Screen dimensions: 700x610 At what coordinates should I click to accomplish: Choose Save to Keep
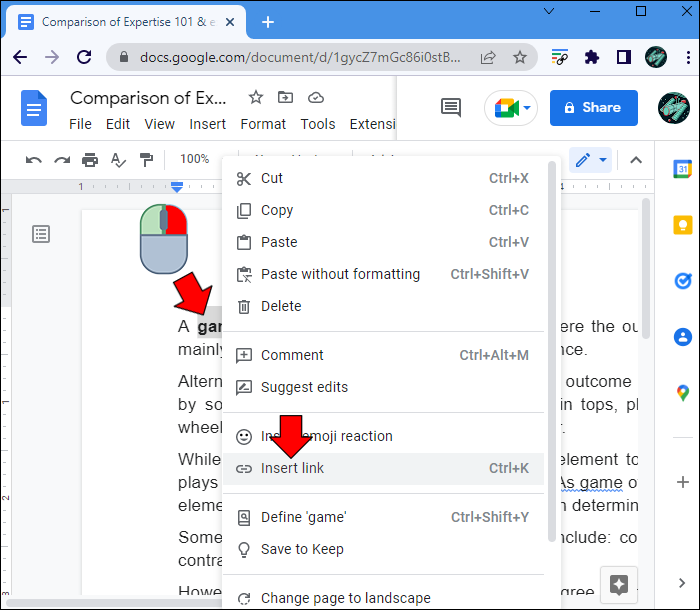(383, 549)
